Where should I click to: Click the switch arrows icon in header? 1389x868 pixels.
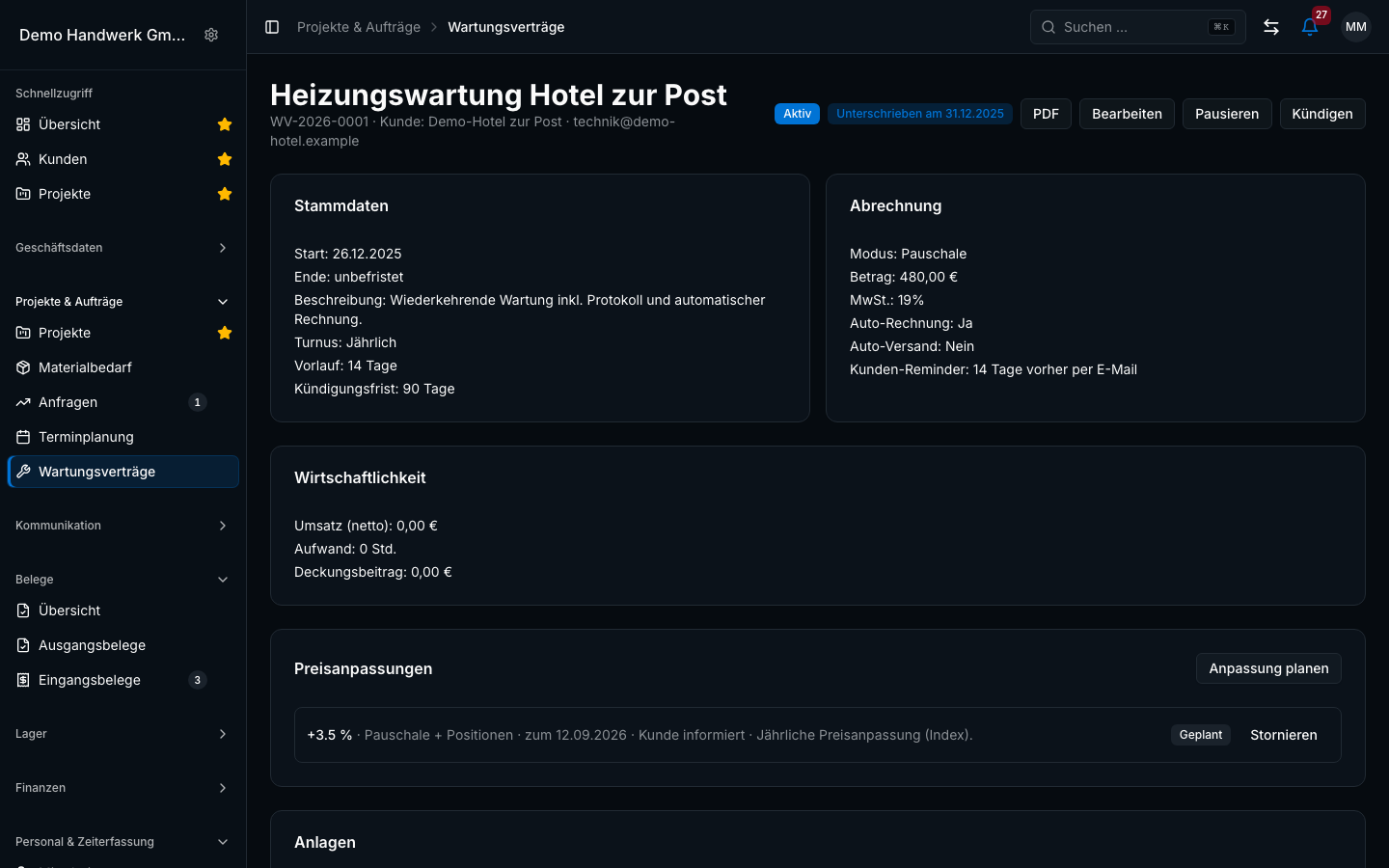[x=1271, y=27]
